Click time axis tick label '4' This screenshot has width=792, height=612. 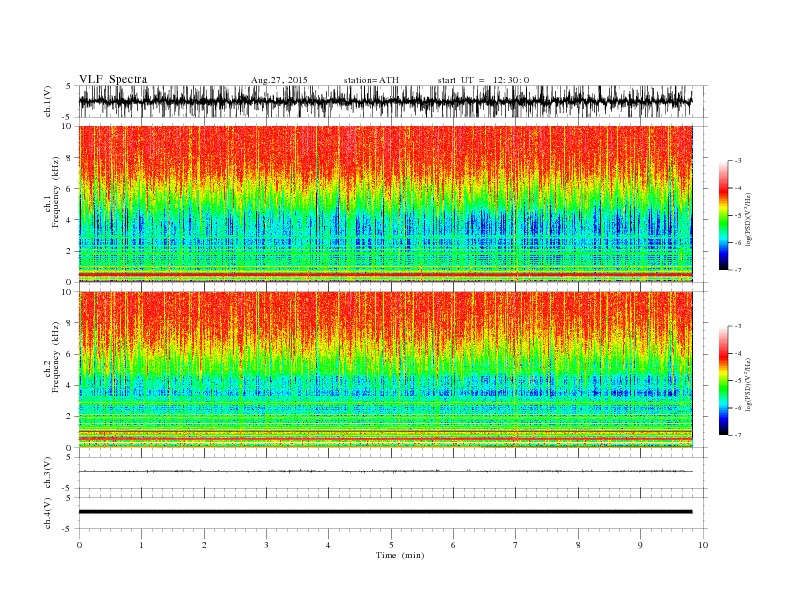(328, 545)
